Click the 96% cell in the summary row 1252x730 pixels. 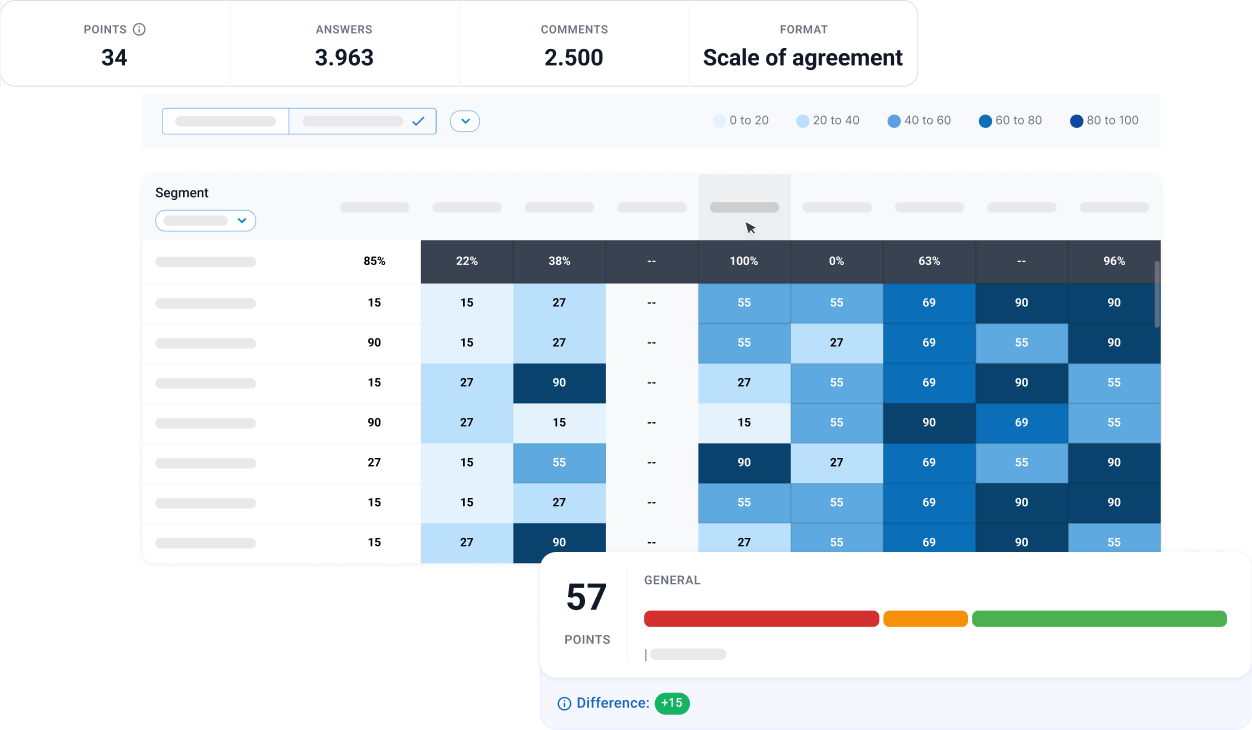1114,261
